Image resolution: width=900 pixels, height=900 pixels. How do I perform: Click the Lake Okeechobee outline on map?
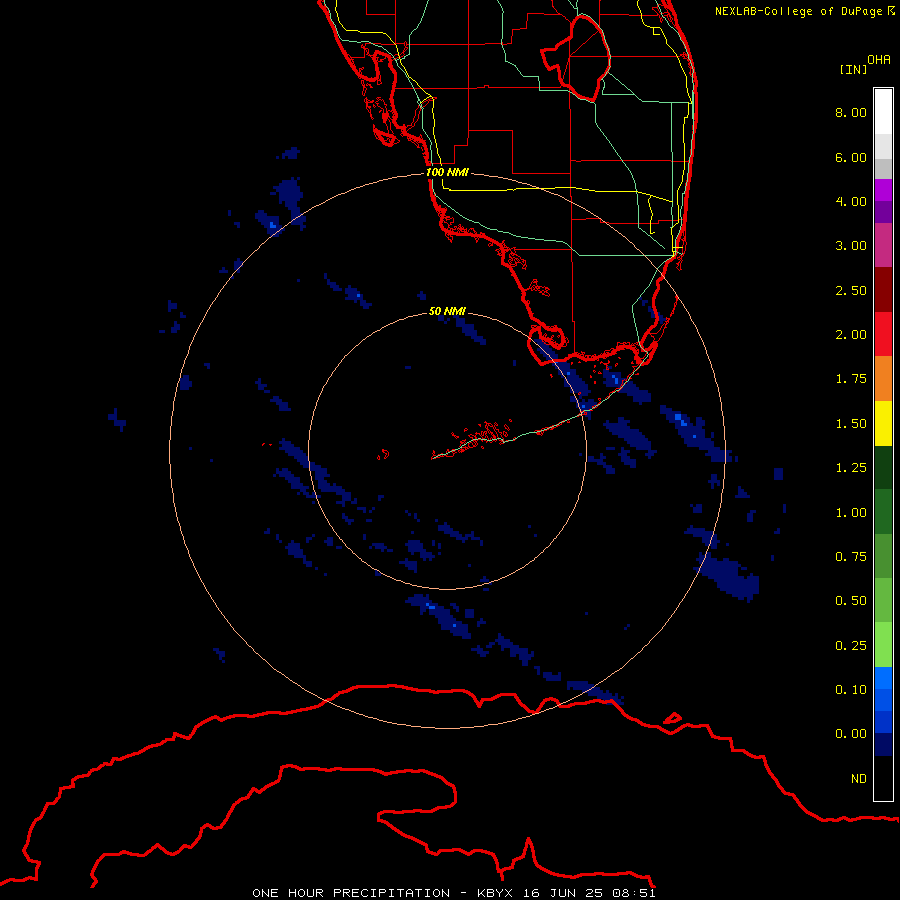pyautogui.click(x=576, y=57)
